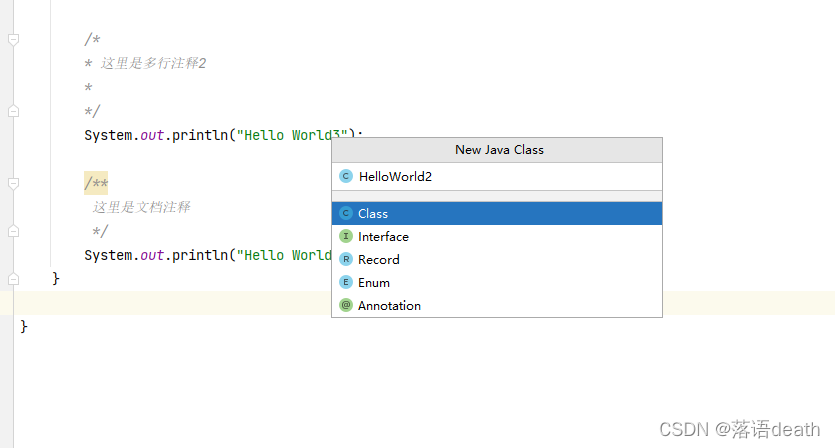Screen dimensions: 835x448
Task: Click the @ Annotation icon
Action: (x=346, y=305)
